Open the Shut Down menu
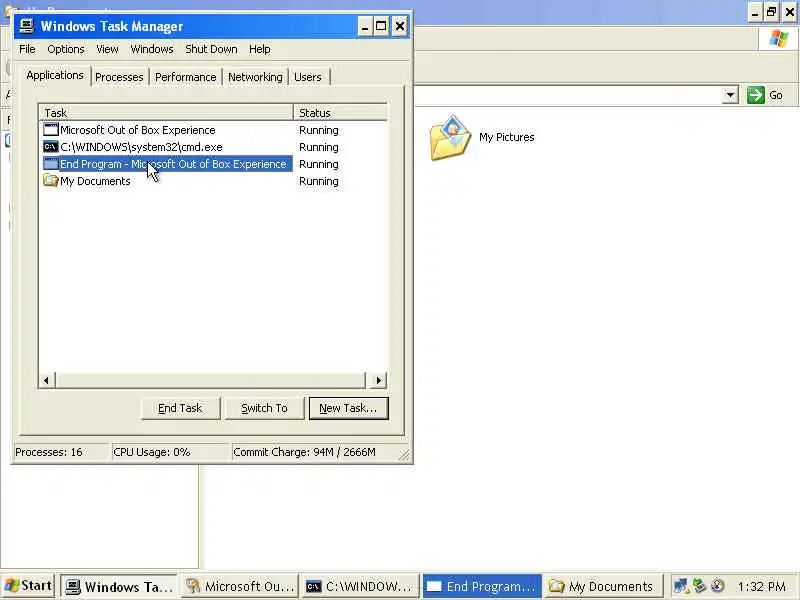800x600 pixels. pyautogui.click(x=211, y=49)
